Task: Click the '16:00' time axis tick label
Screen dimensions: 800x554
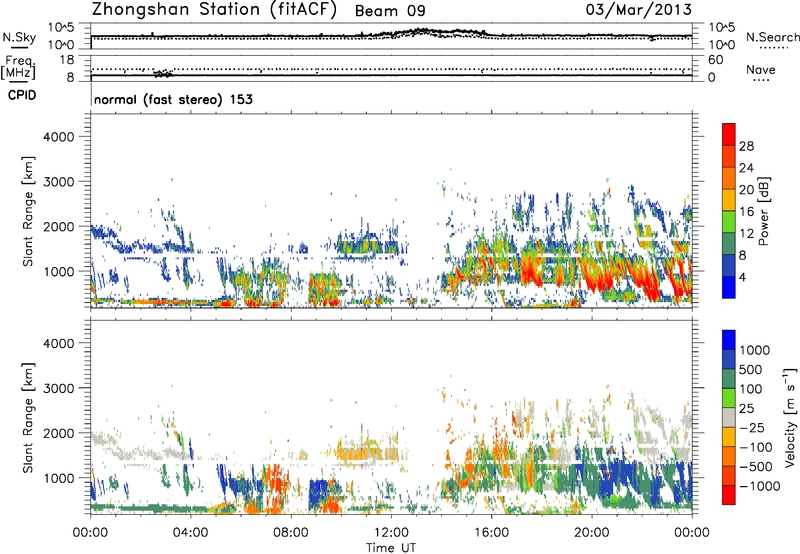Action: (492, 532)
